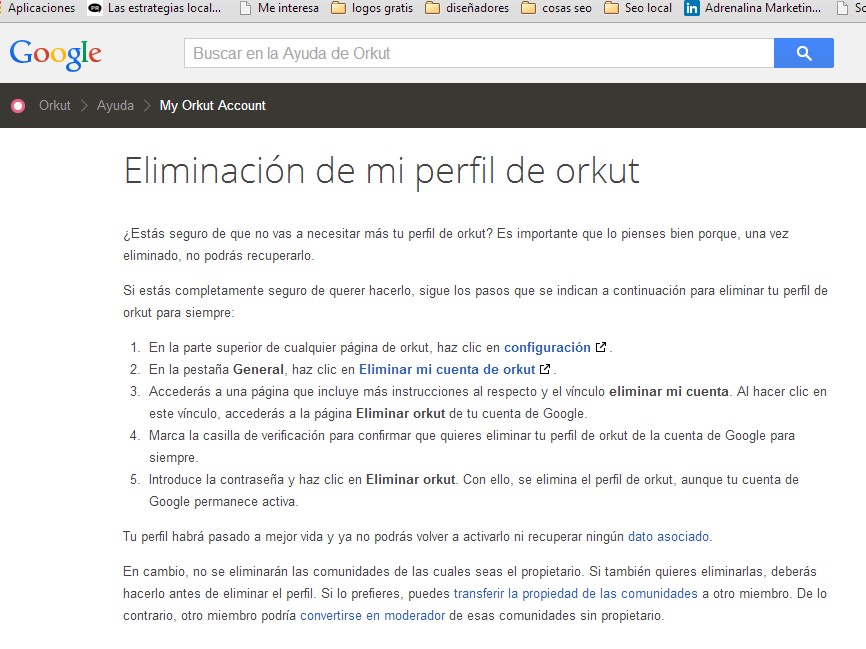Image resolution: width=866 pixels, height=649 pixels.
Task: Click 'Marca la casilla de verificación' step text
Action: 472,446
